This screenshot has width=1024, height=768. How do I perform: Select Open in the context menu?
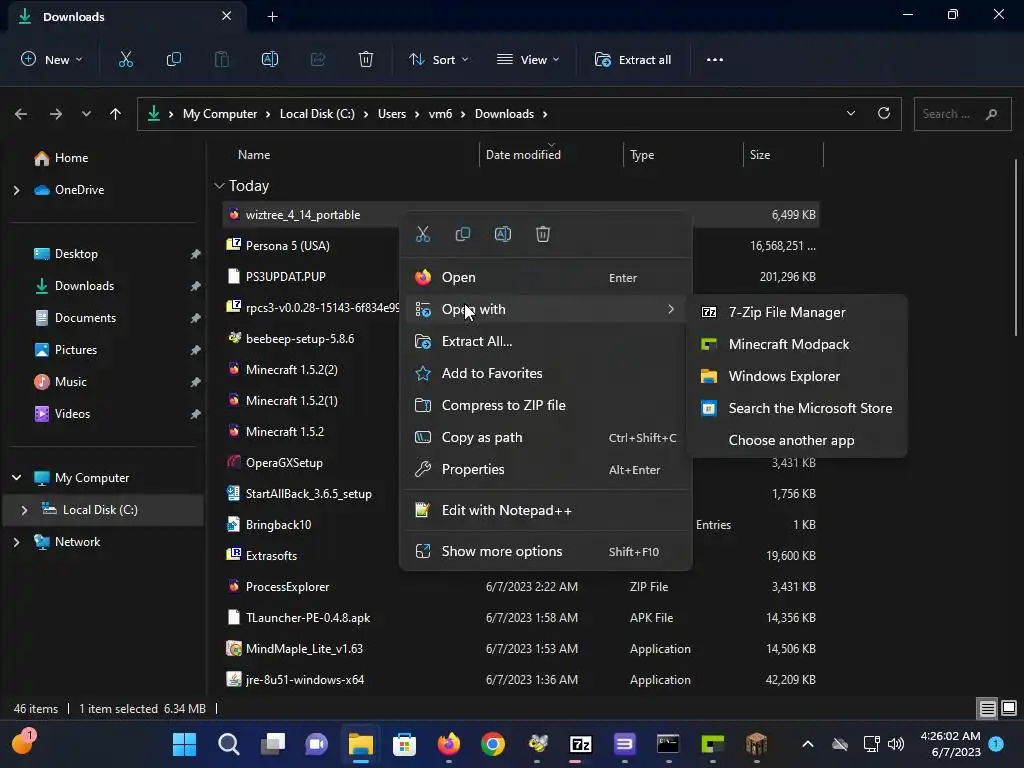(547, 277)
